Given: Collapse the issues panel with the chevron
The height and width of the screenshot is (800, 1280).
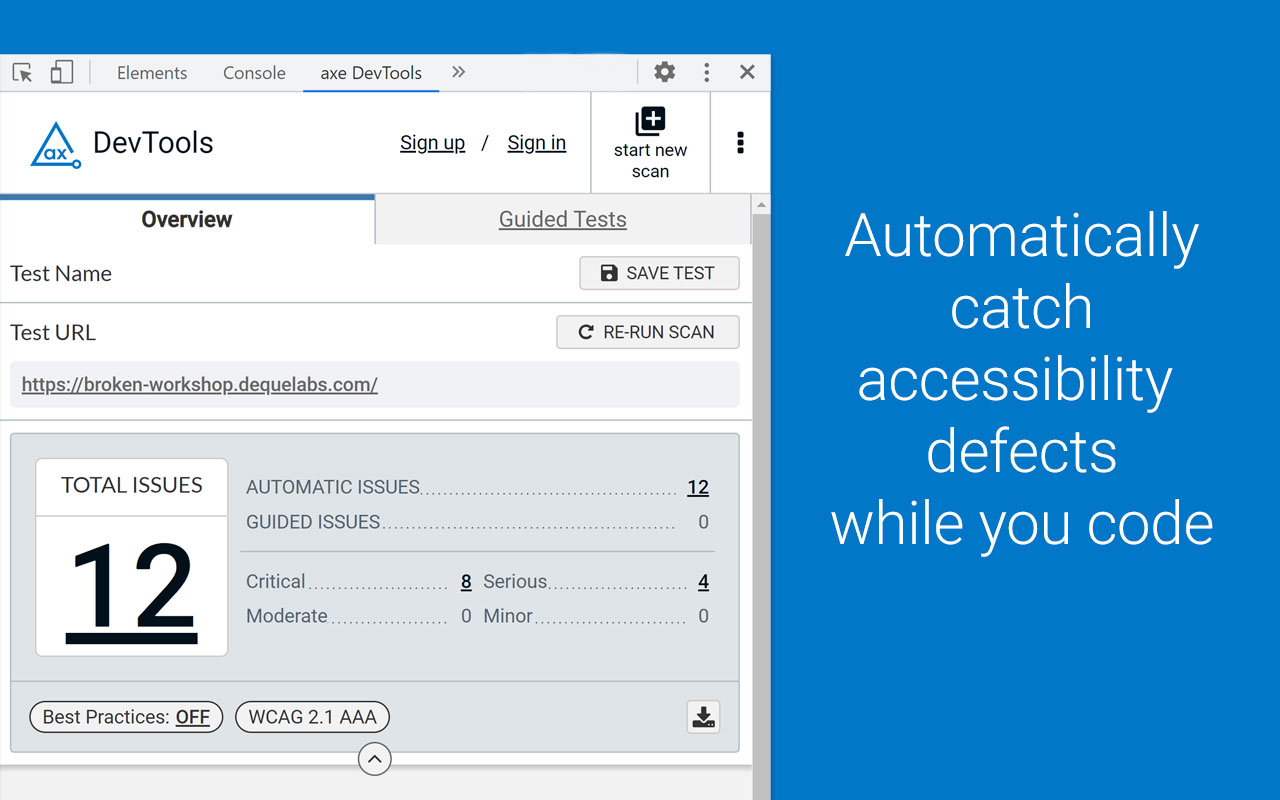Looking at the screenshot, I should coord(375,759).
